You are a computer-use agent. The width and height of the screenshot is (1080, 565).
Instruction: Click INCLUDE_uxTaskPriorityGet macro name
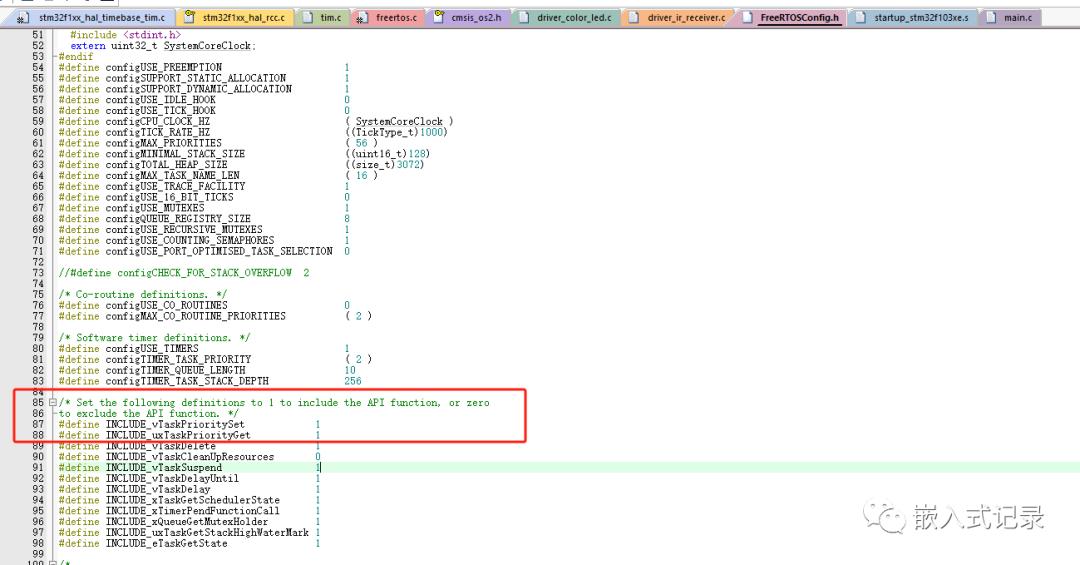[x=178, y=435]
